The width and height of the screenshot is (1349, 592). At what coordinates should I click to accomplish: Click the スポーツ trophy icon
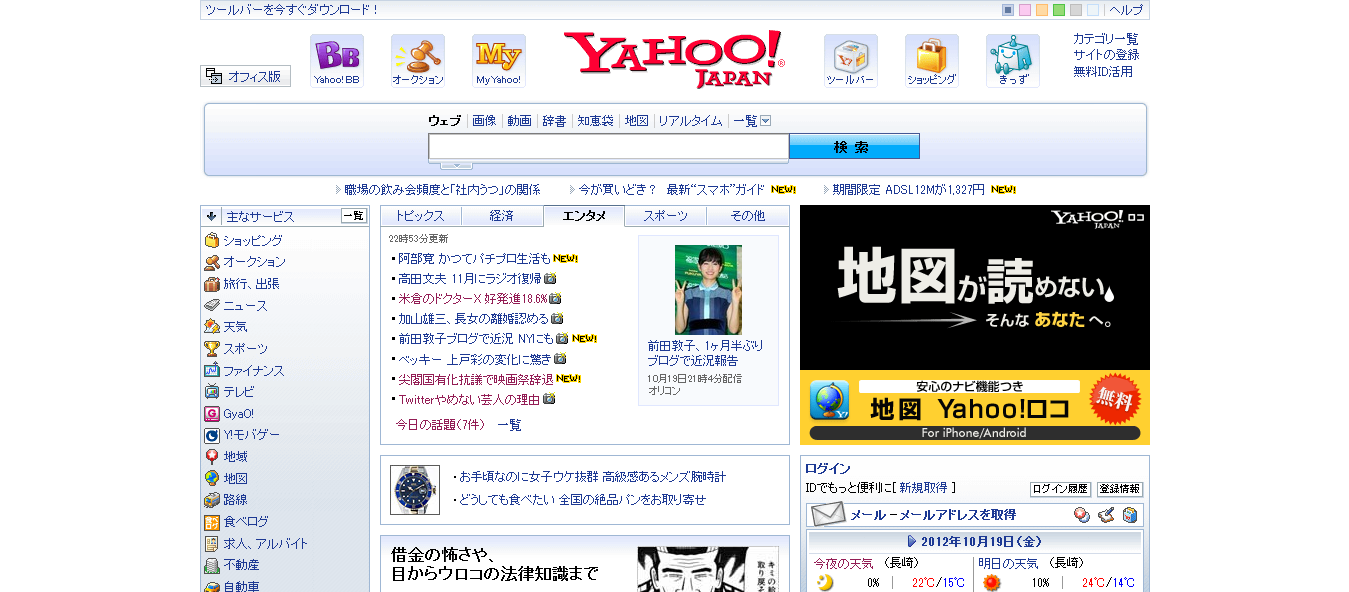pyautogui.click(x=212, y=349)
